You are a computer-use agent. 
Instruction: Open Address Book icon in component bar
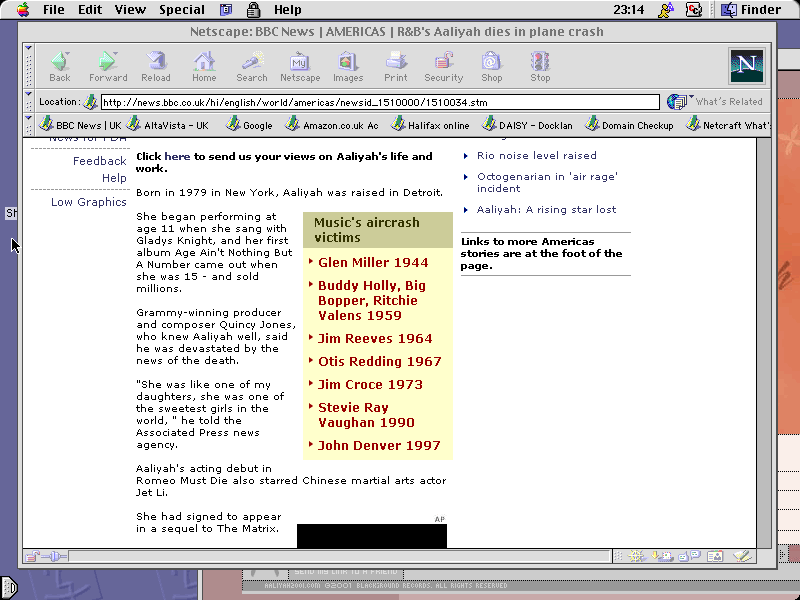[x=715, y=556]
